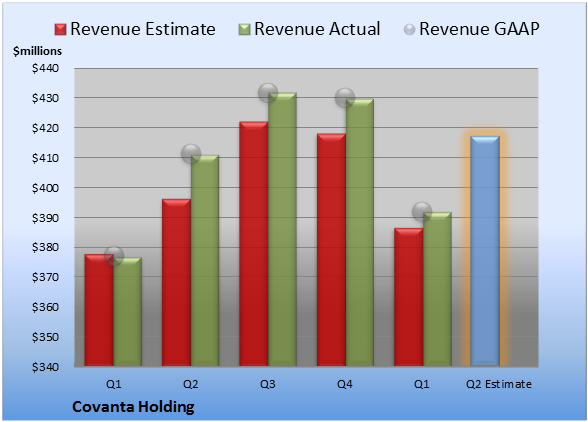The image size is (588, 422).
Task: Click the gray Revenue GAAP legend sphere
Action: pos(410,29)
